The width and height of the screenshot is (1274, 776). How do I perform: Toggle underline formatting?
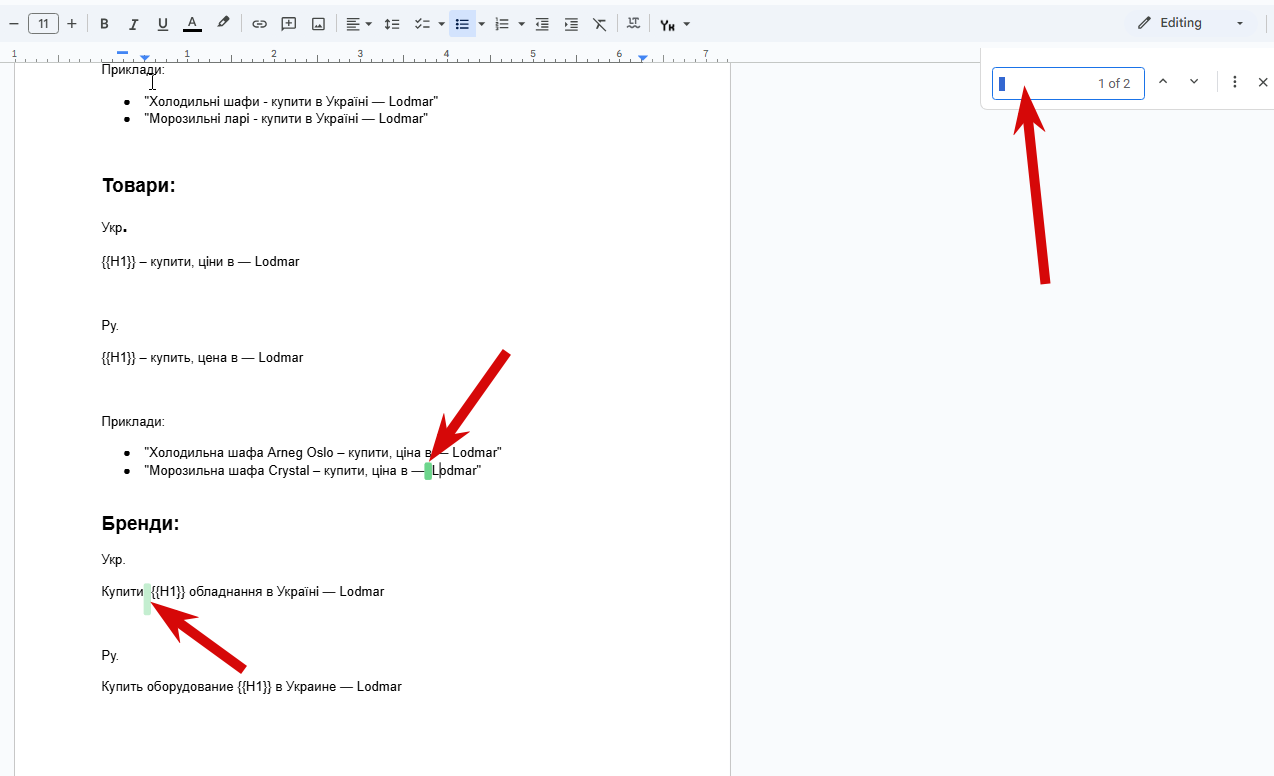(163, 23)
